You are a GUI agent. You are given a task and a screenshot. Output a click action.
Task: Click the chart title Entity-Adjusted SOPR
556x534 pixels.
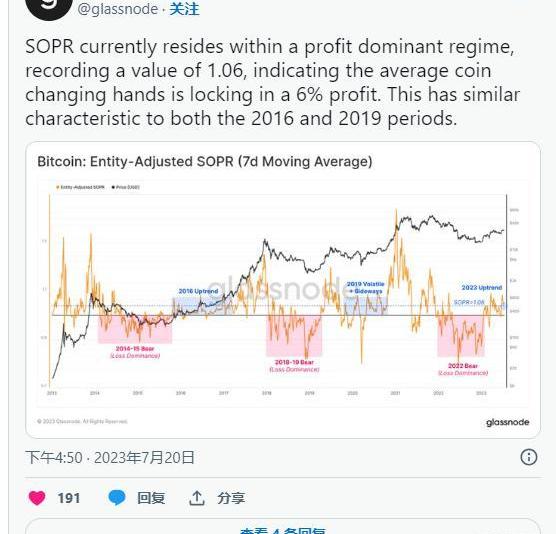(205, 162)
